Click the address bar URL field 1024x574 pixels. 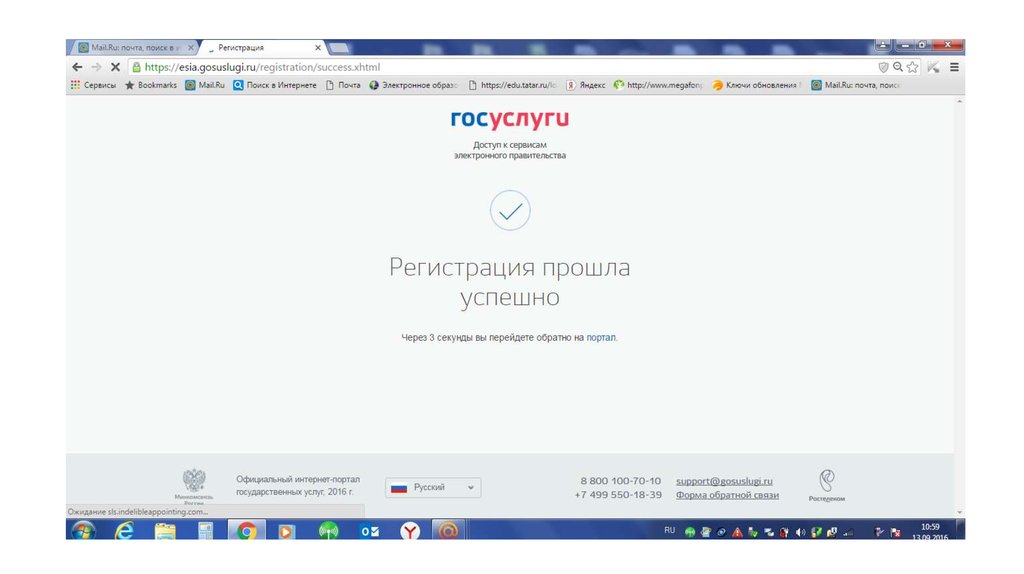point(500,67)
